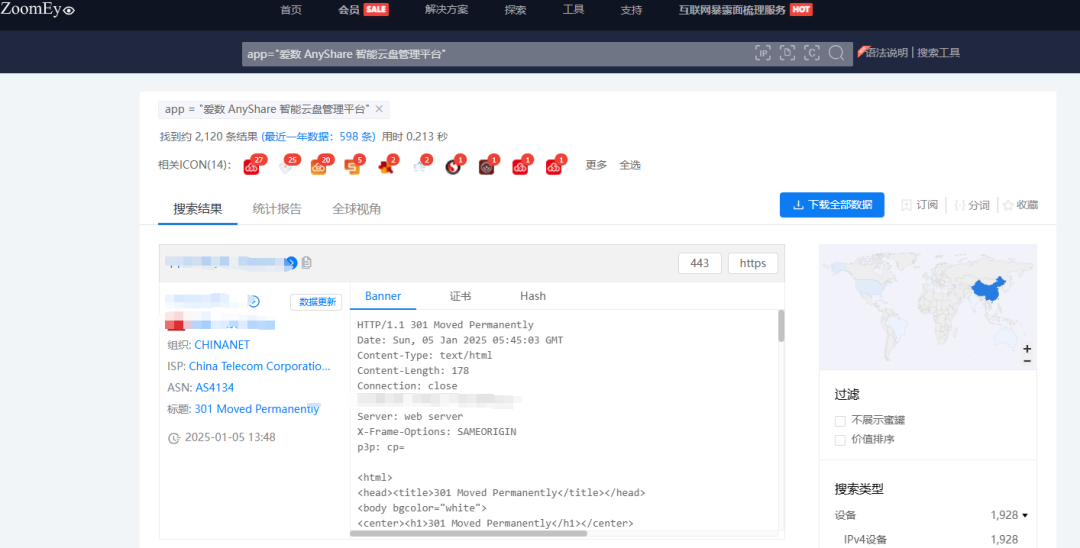
Task: Switch to the 全球视角 tab
Action: (356, 209)
